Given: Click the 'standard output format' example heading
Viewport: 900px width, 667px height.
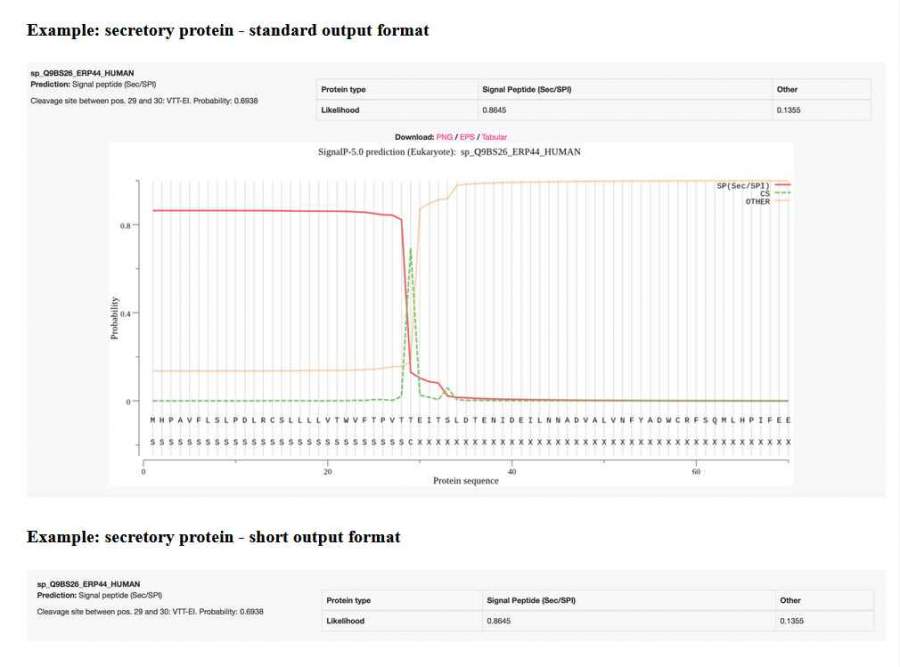Looking at the screenshot, I should tap(228, 30).
